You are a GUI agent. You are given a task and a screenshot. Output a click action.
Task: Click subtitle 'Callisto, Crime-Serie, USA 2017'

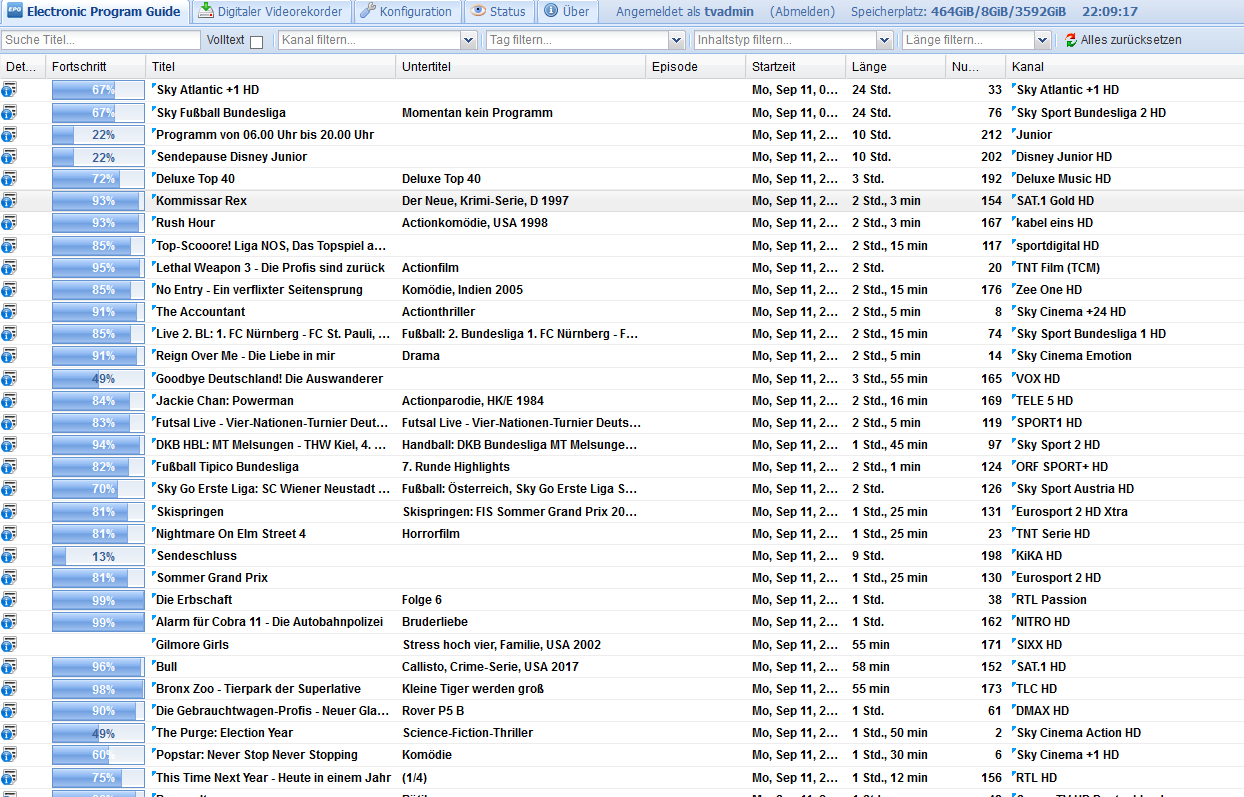click(x=490, y=667)
